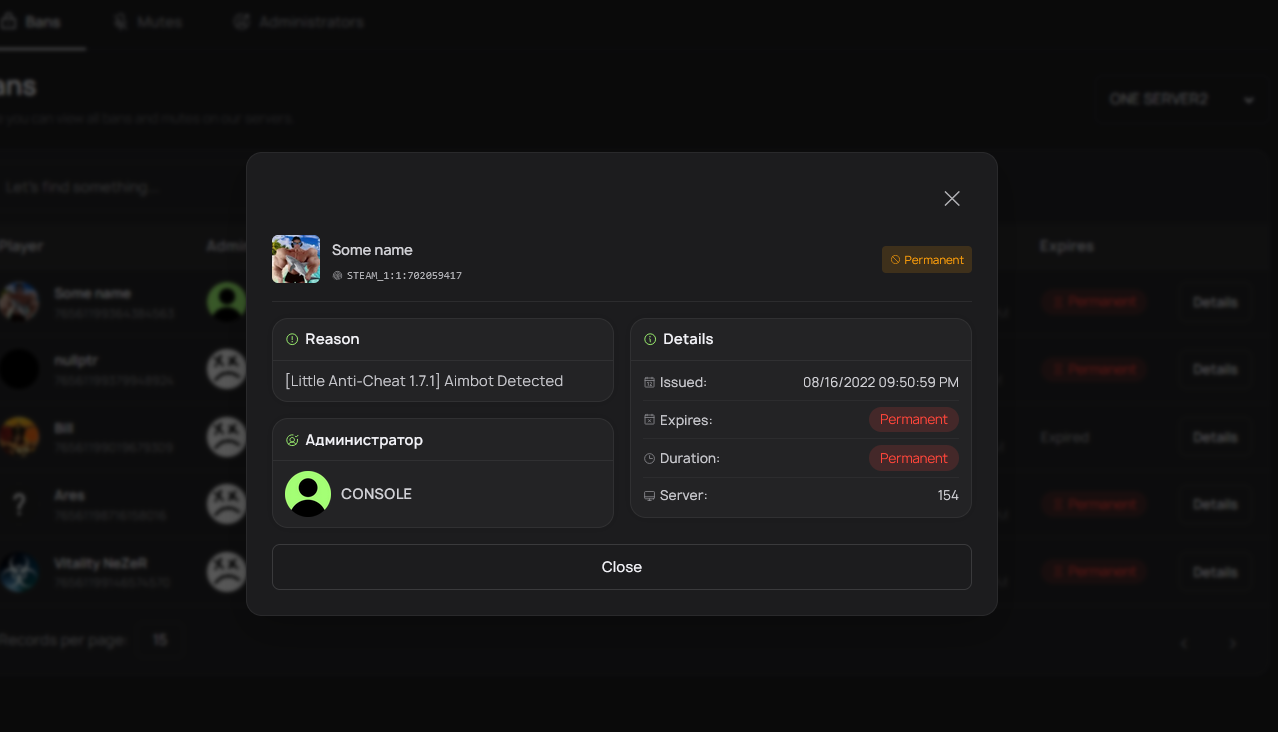The image size is (1278, 732).
Task: Click the shield icon beside Administrators tab
Action: coord(240,20)
